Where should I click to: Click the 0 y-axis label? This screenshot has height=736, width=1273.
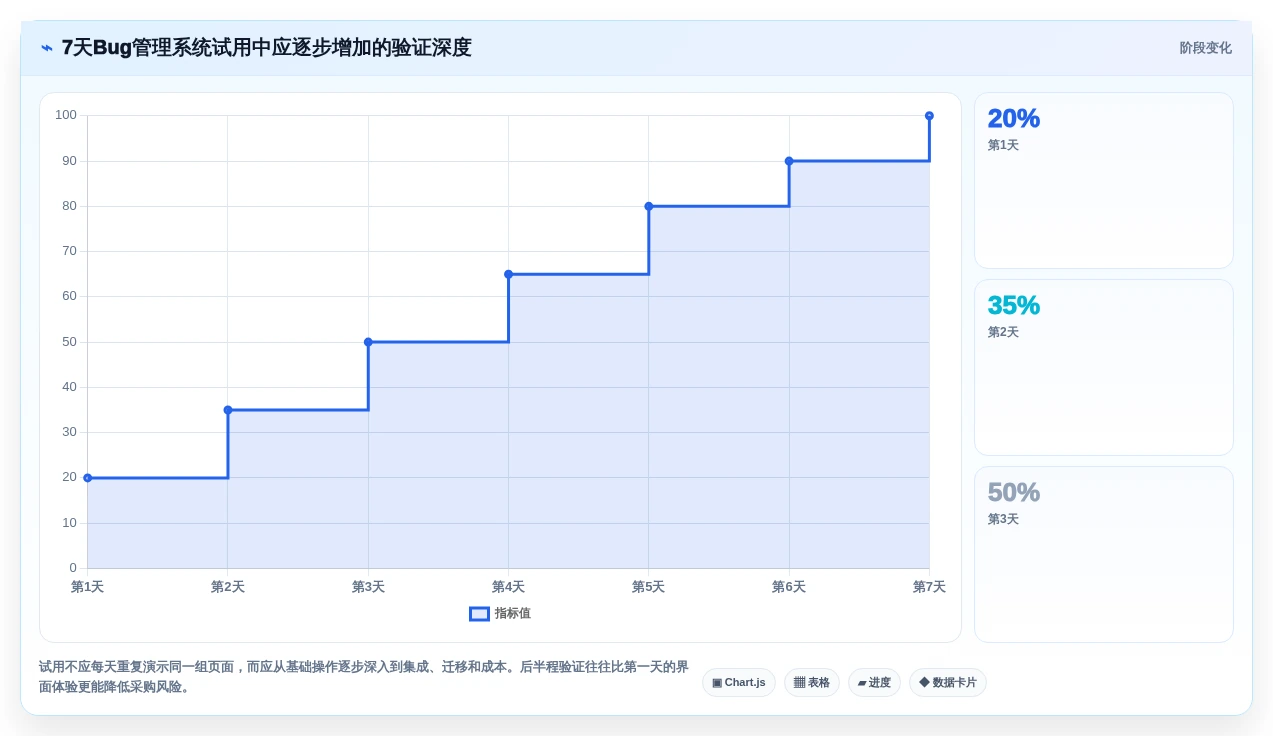[x=73, y=568]
